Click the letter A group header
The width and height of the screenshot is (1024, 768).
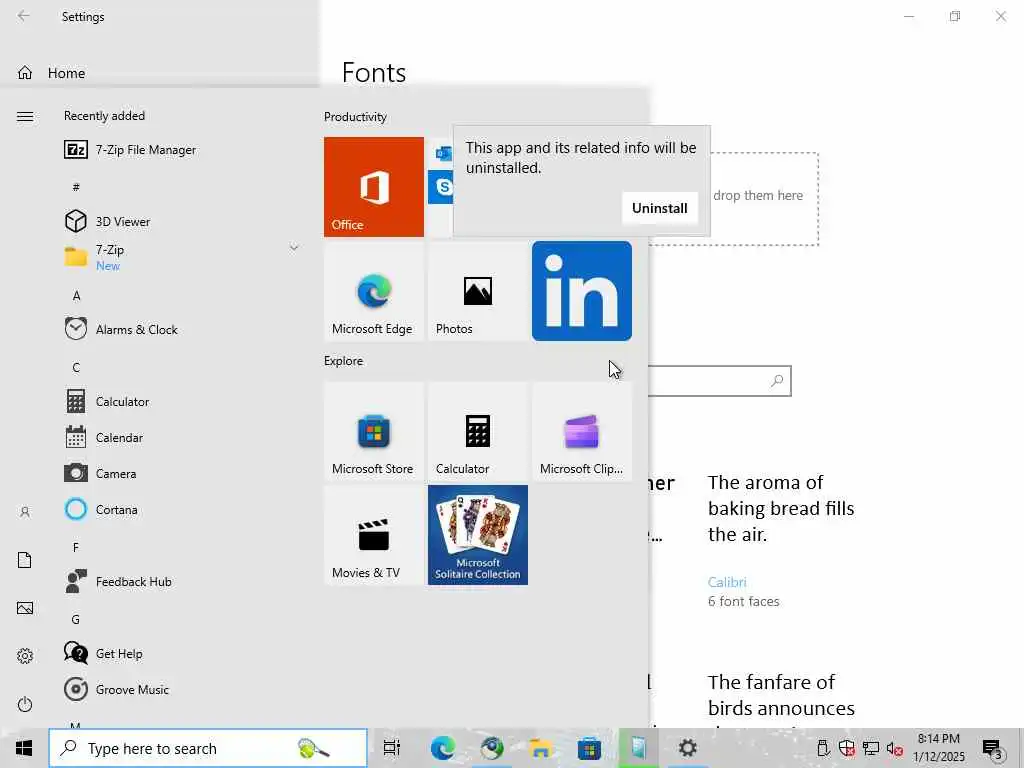point(76,296)
